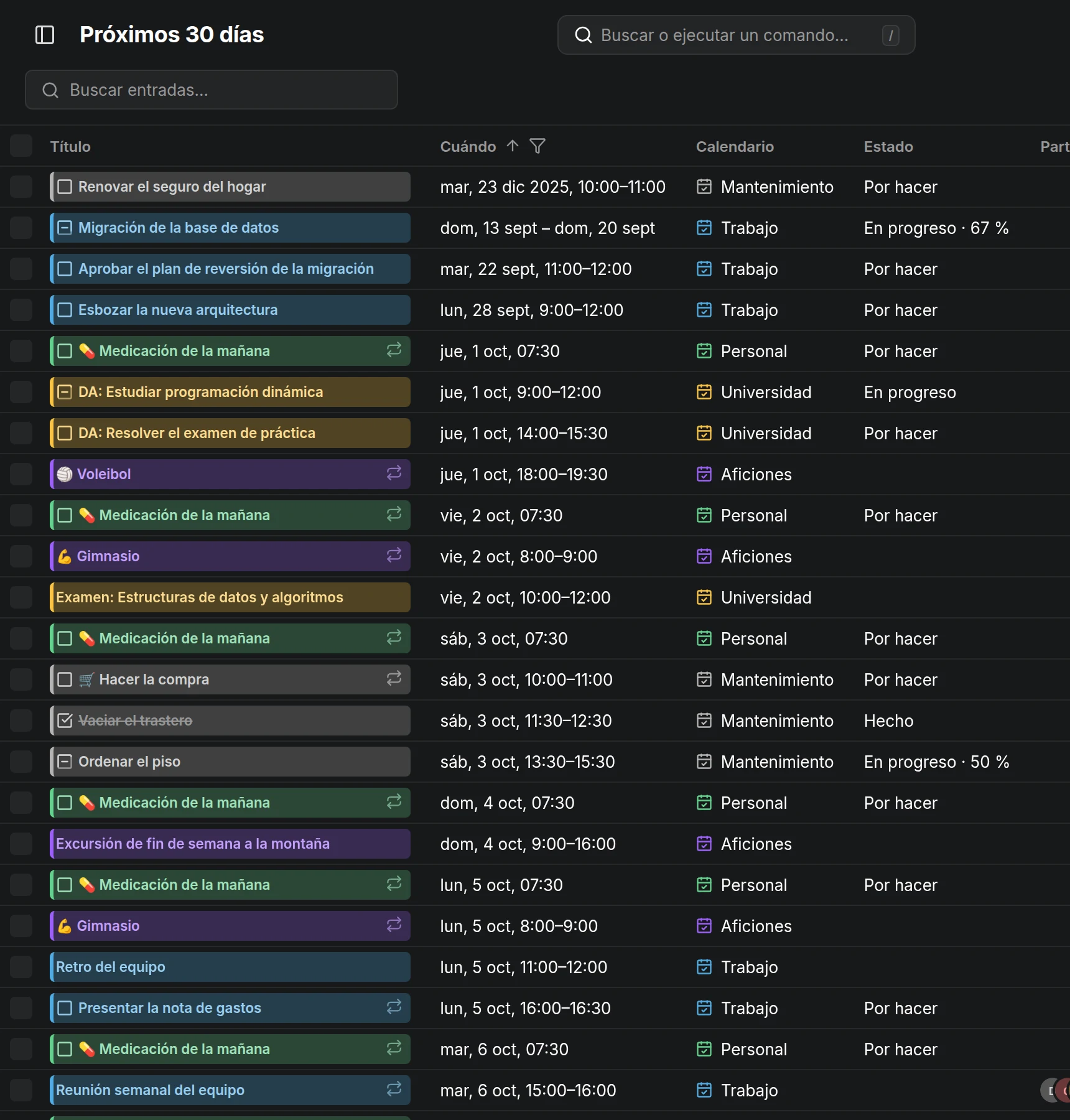This screenshot has width=1070, height=1120.
Task: Click calendar icon beside Mantenimiento on Renovar row
Action: (704, 187)
